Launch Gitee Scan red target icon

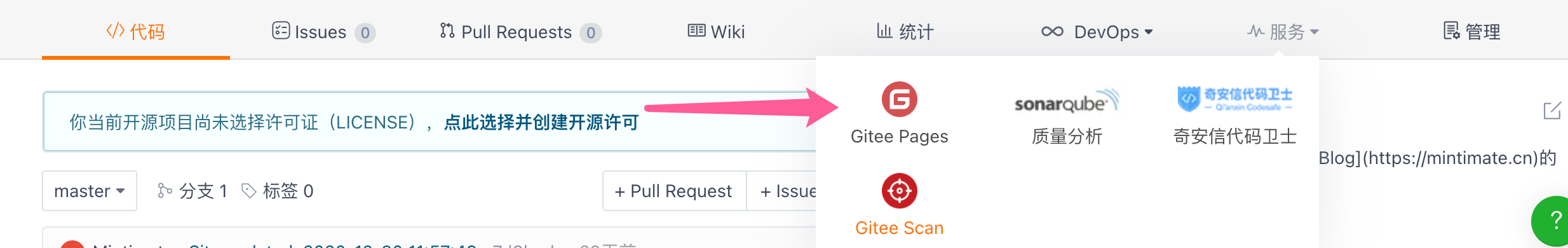click(x=899, y=191)
